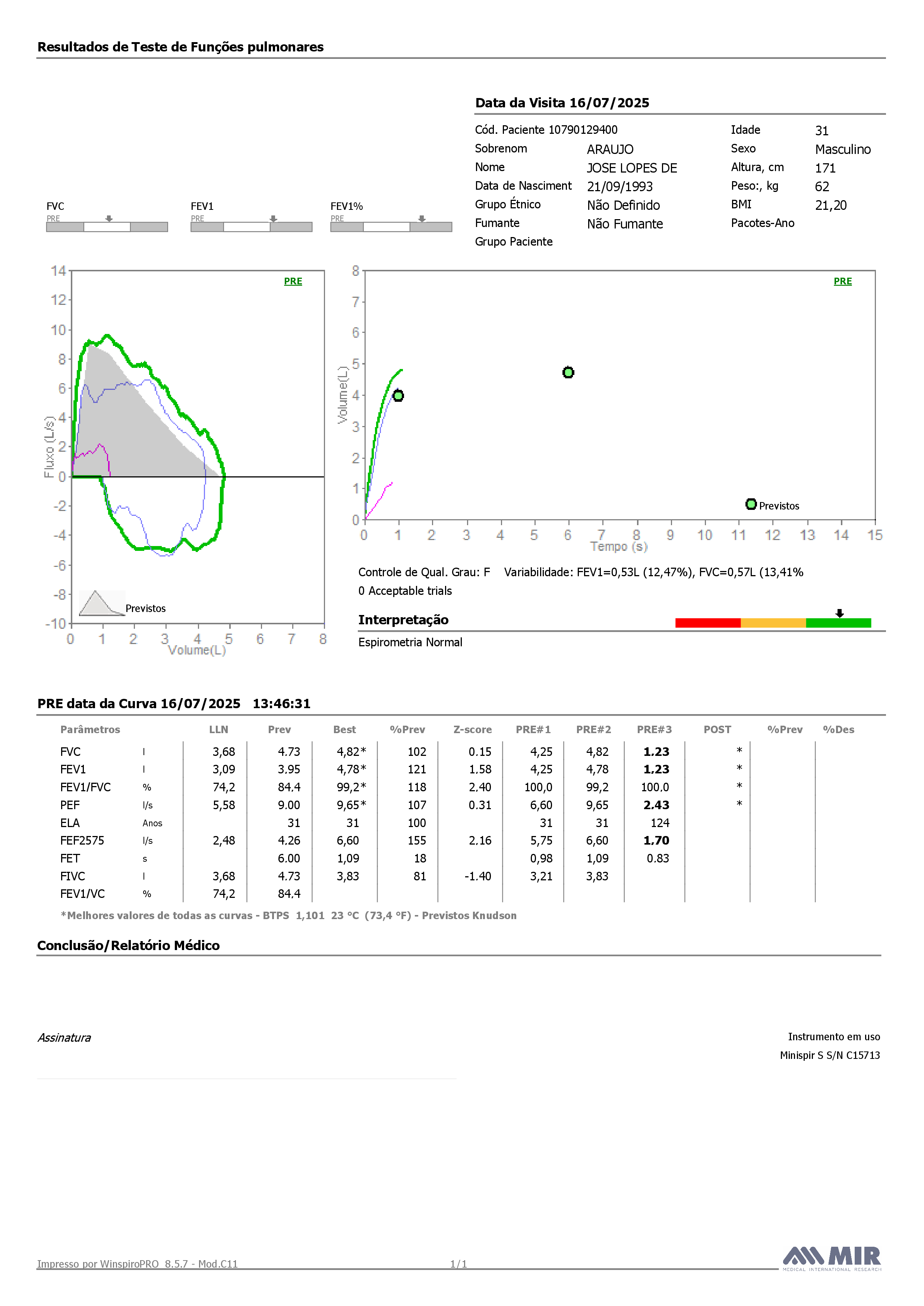Click the FEF2575 row label
The height and width of the screenshot is (1306, 924).
click(82, 841)
